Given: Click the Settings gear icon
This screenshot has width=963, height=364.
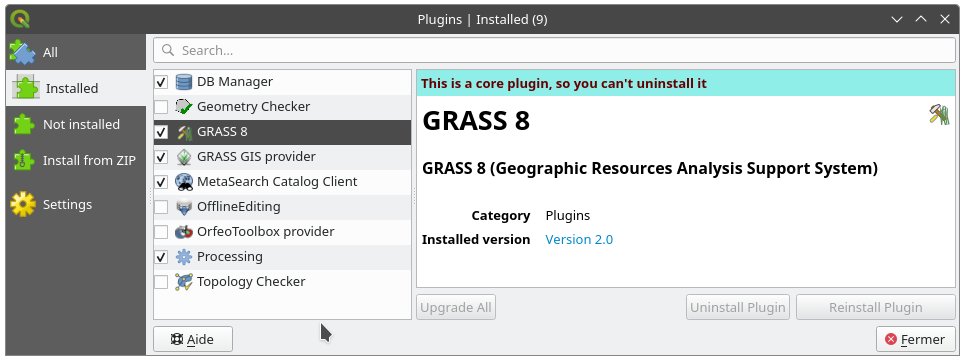Looking at the screenshot, I should [x=23, y=204].
